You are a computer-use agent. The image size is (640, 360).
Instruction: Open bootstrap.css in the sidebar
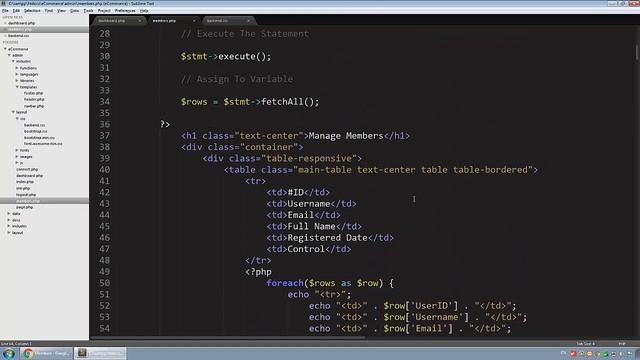[x=36, y=131]
